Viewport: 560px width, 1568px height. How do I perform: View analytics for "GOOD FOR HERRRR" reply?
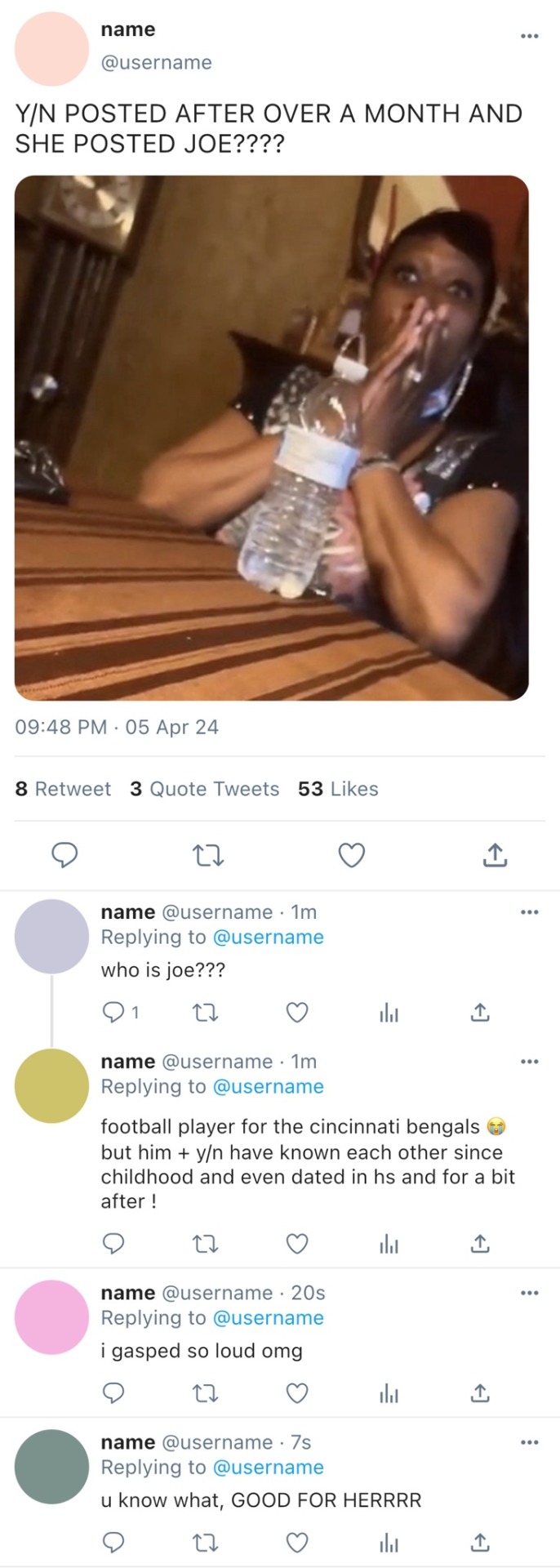pyautogui.click(x=389, y=1543)
